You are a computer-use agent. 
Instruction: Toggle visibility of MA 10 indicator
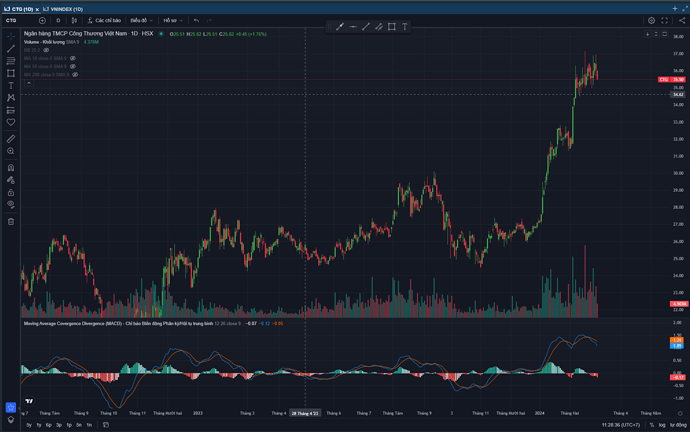[x=73, y=58]
